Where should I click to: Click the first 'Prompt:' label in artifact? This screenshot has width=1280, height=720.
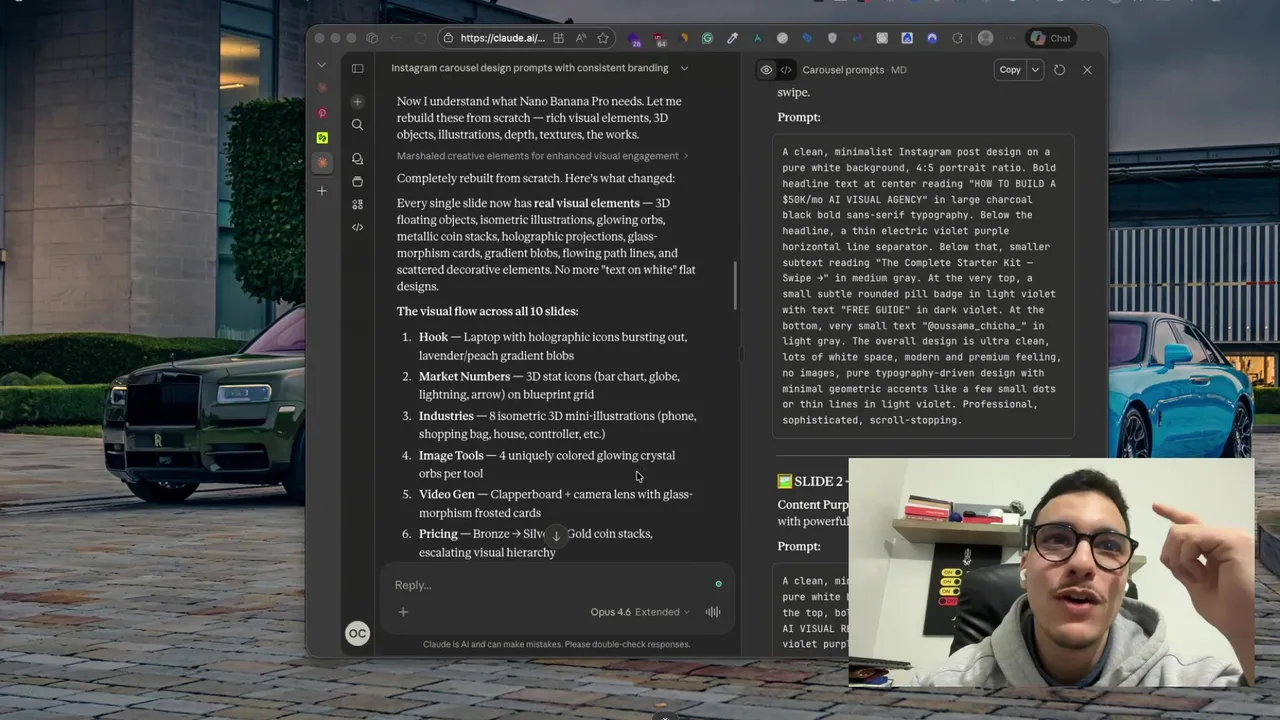tap(799, 117)
